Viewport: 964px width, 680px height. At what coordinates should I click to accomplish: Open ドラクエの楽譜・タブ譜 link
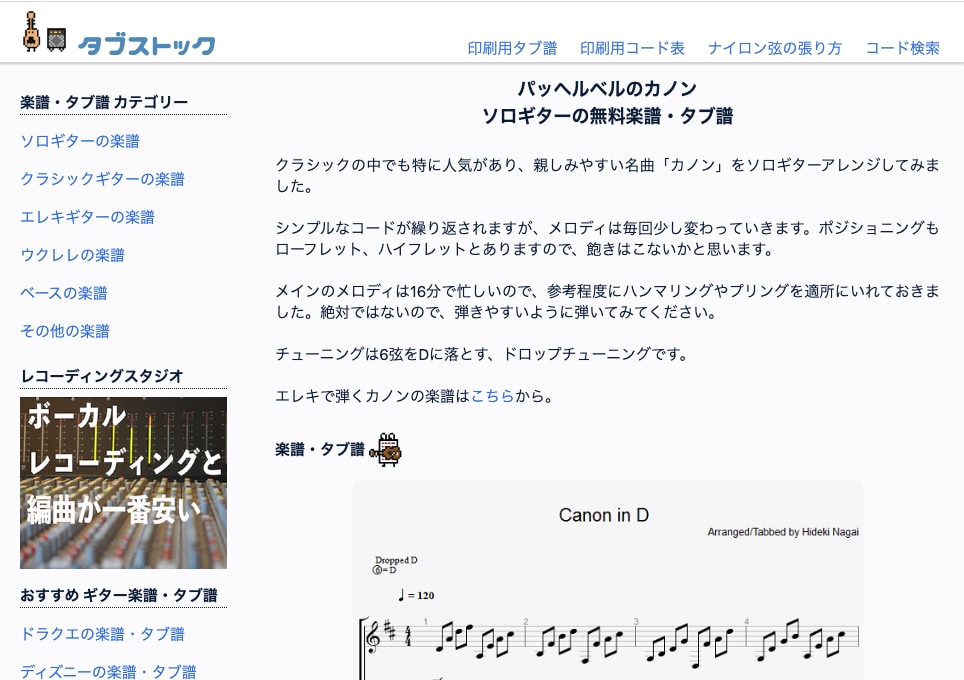tap(103, 634)
